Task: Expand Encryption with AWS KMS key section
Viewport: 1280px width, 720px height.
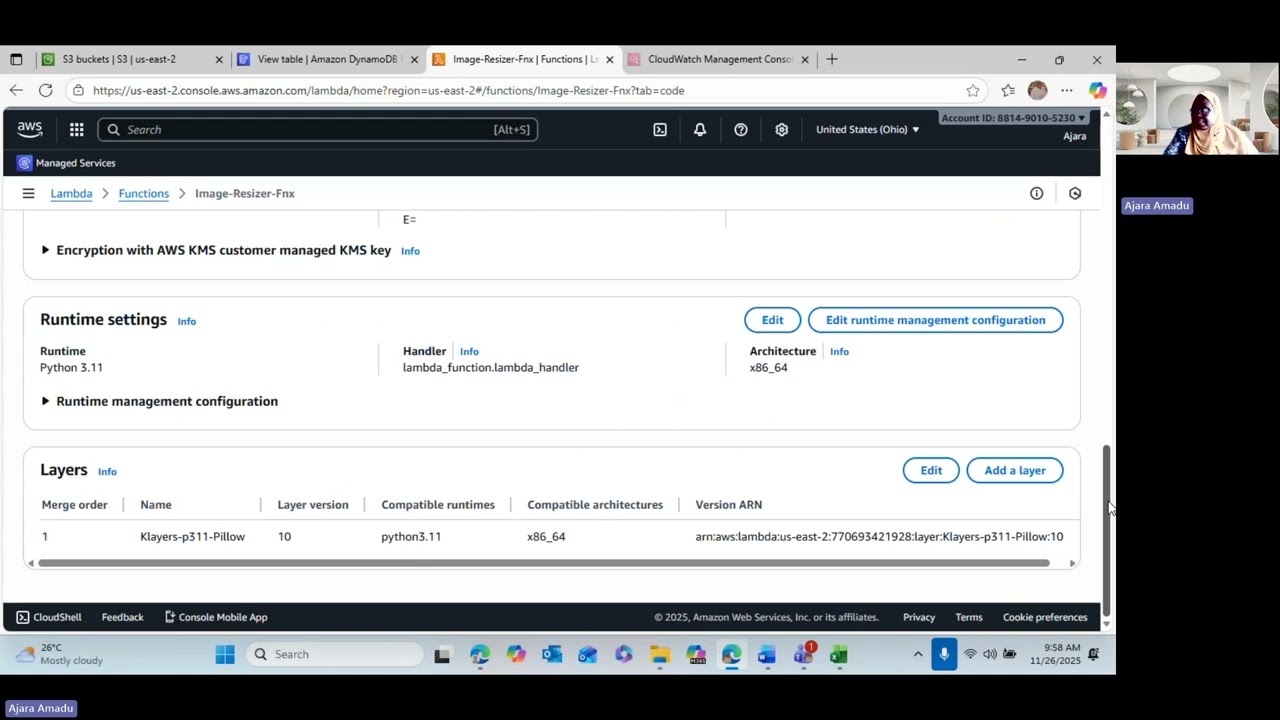Action: 216,250
